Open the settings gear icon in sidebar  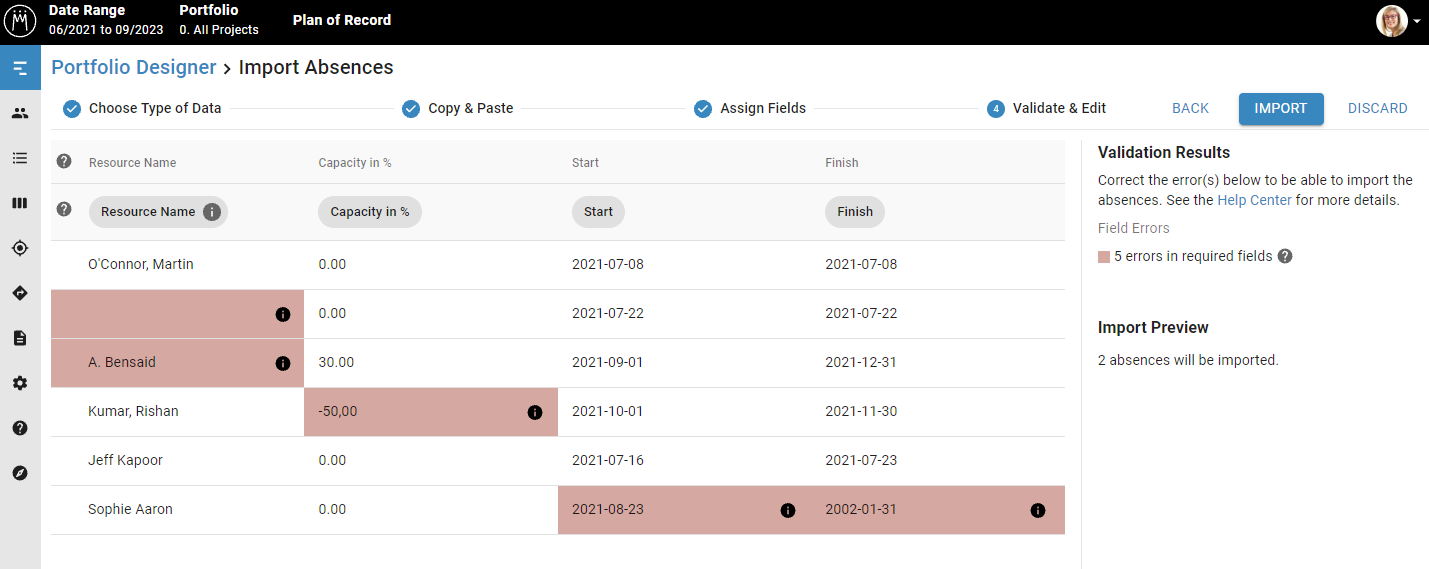pos(20,383)
